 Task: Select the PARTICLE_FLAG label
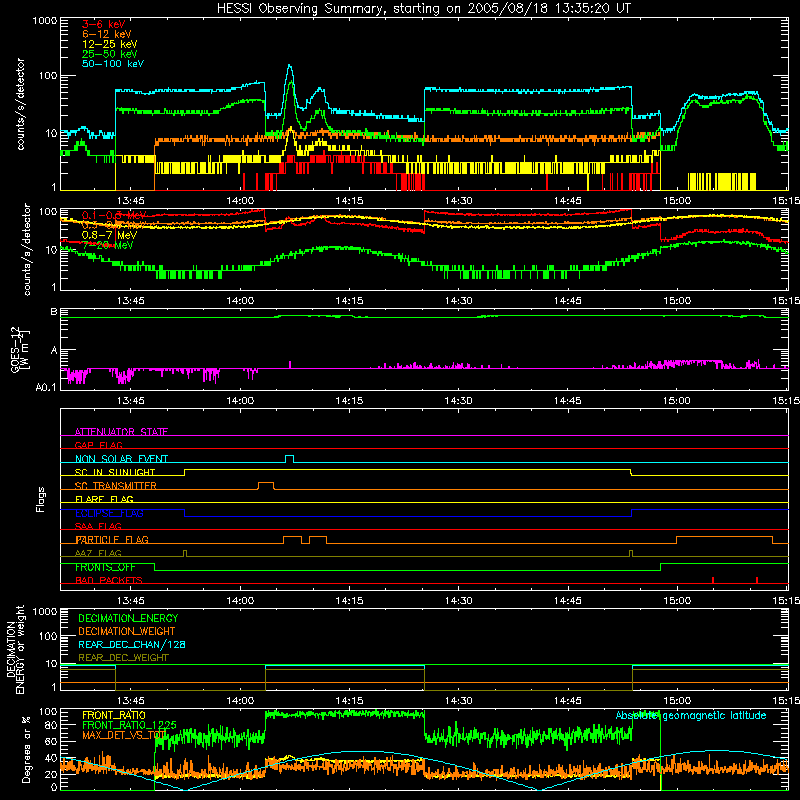[x=111, y=539]
